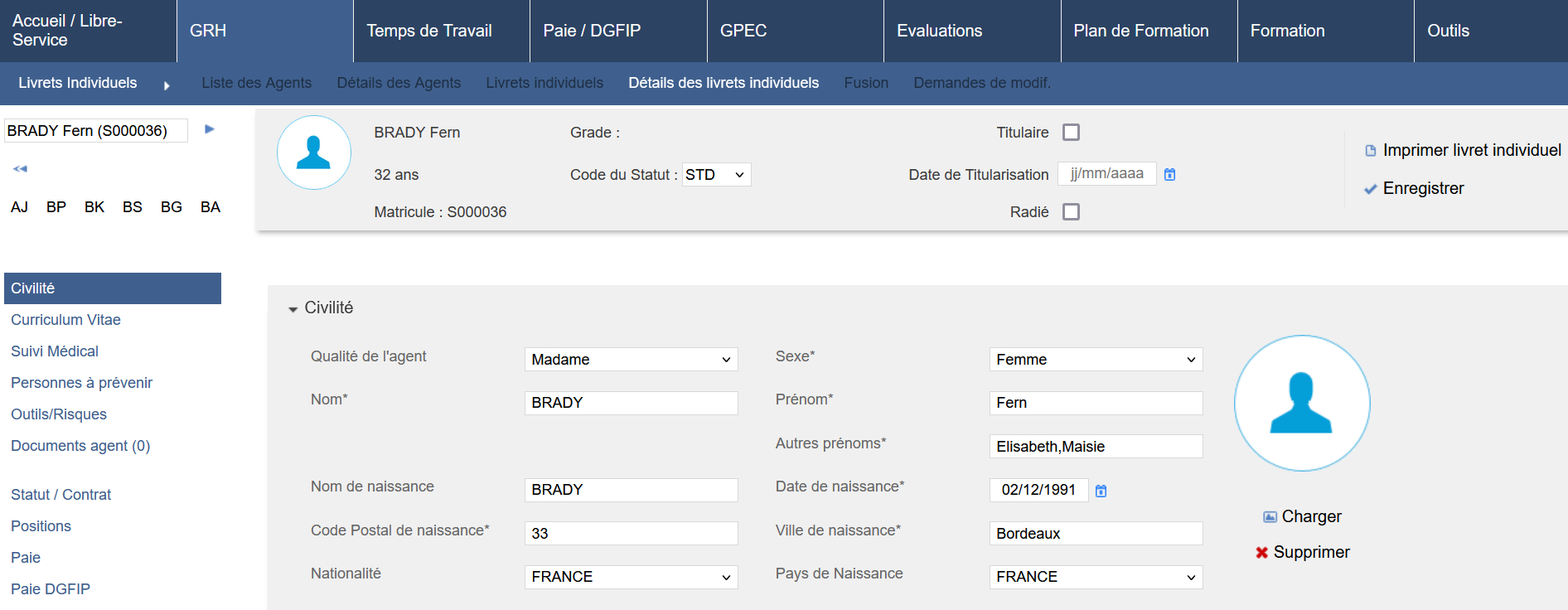Click the Enregistrer checkmark icon
The width and height of the screenshot is (1568, 610).
pos(1370,189)
